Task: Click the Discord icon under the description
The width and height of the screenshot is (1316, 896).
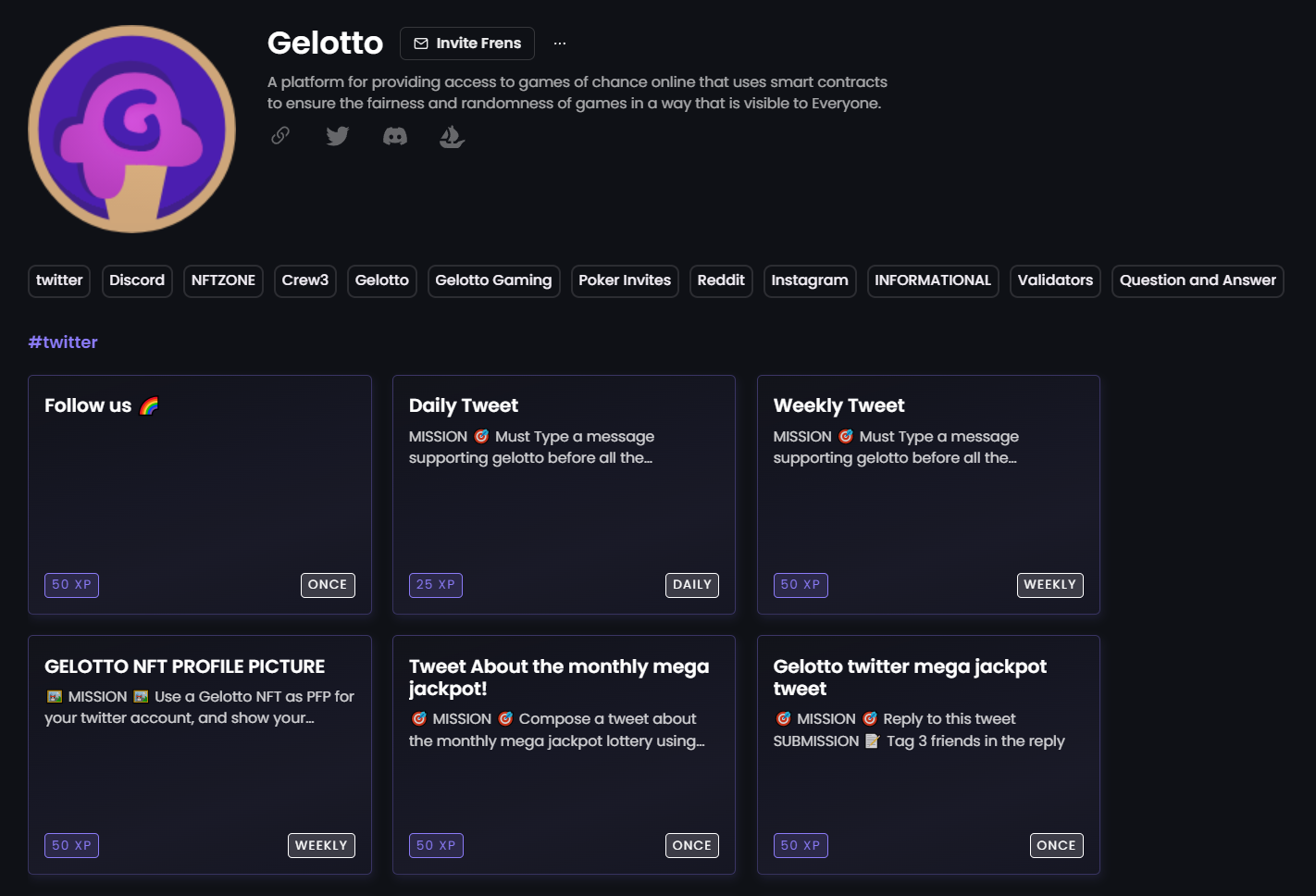Action: click(394, 136)
